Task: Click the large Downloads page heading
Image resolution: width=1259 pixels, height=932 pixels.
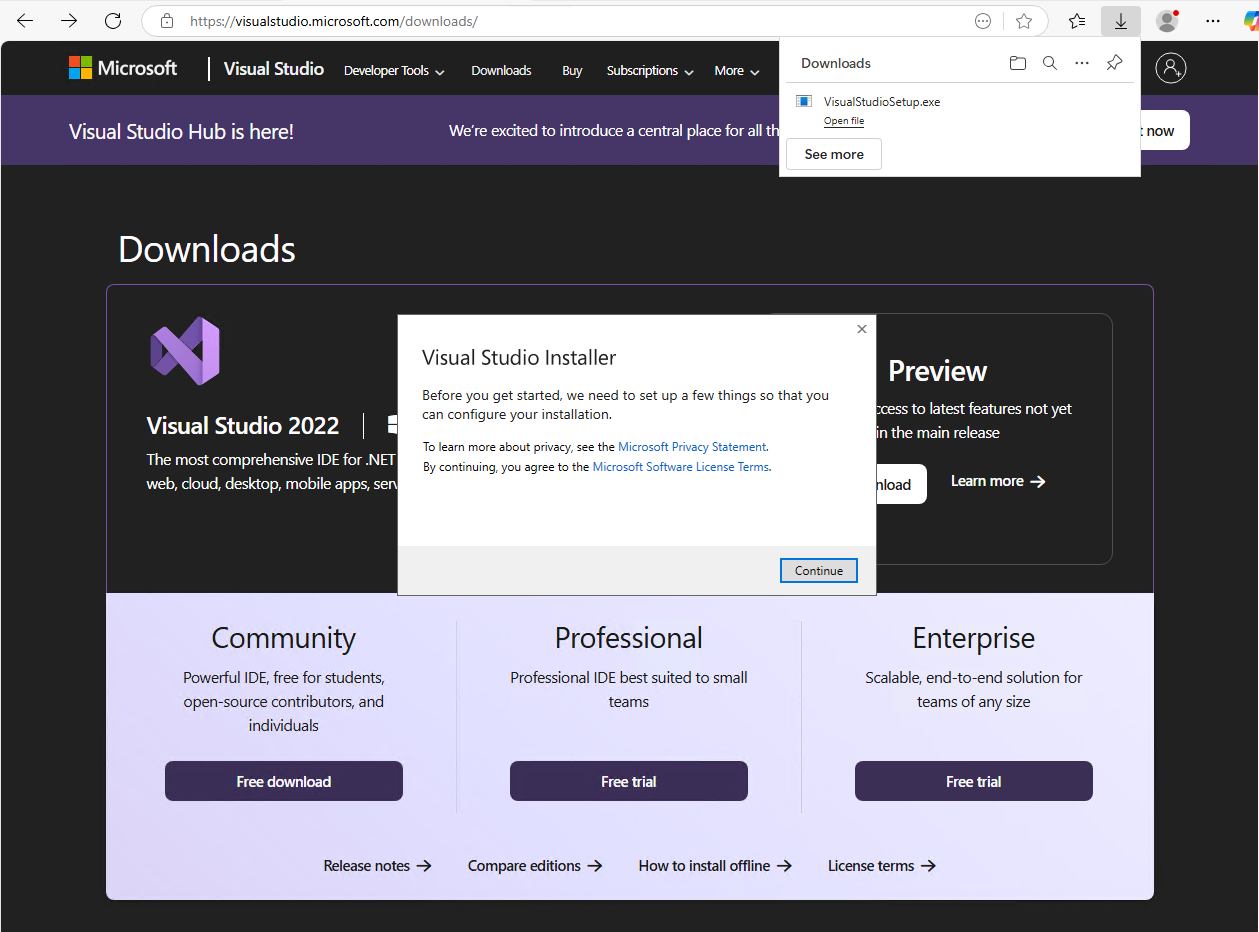Action: [x=207, y=249]
